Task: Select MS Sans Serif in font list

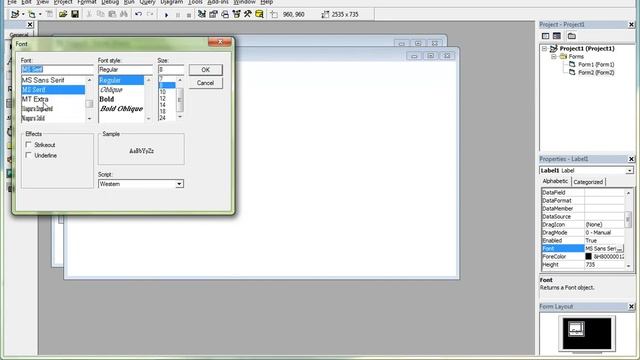Action: [53, 80]
